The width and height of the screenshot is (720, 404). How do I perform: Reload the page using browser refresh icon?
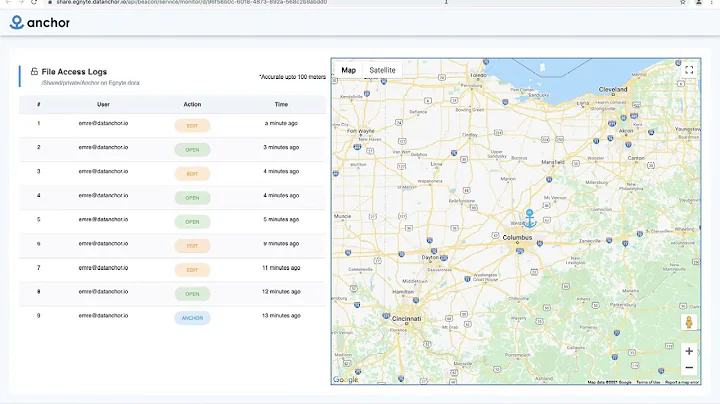tap(34, 2)
